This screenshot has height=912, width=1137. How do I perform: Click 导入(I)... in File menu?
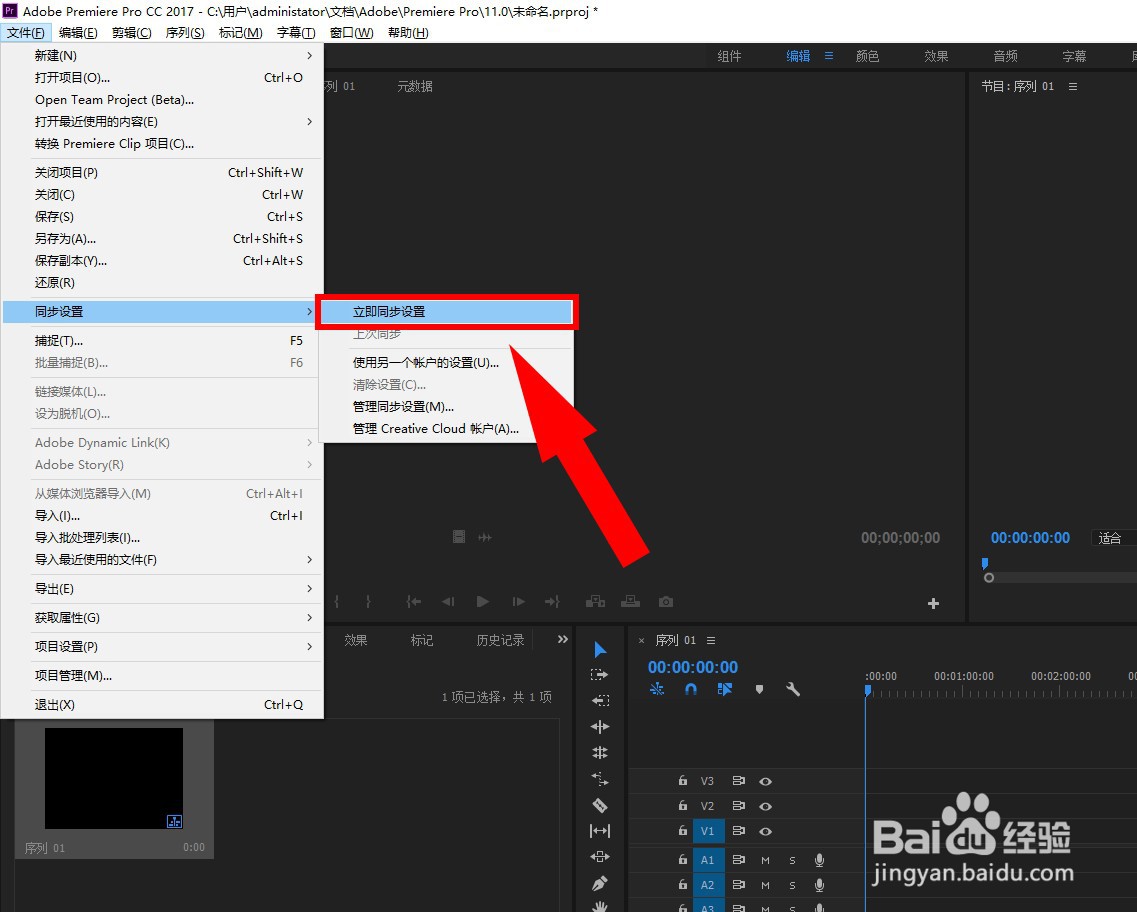162,515
